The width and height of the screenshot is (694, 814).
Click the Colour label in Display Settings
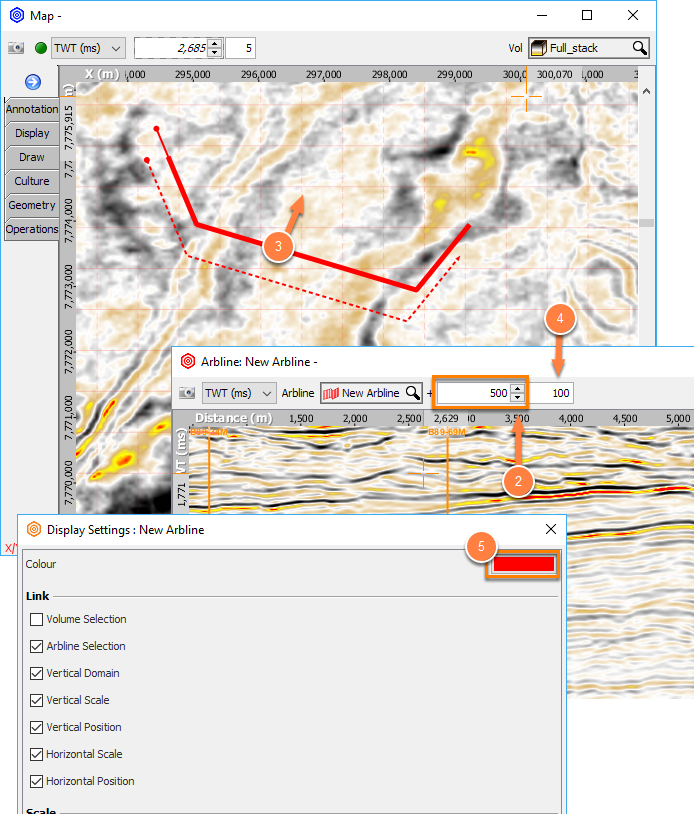click(40, 564)
